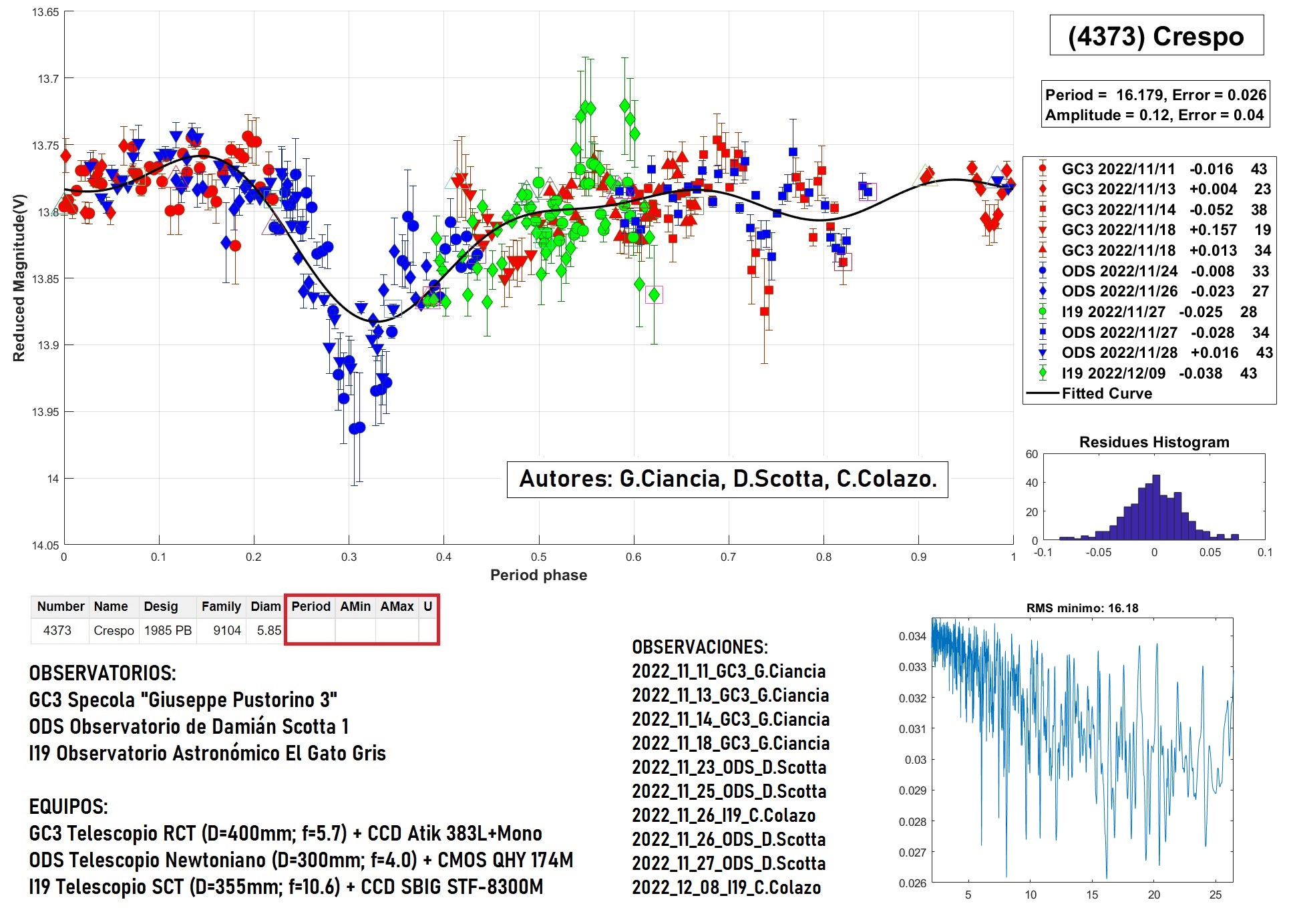
Task: Click the Residues Histogram title
Action: (x=1154, y=442)
